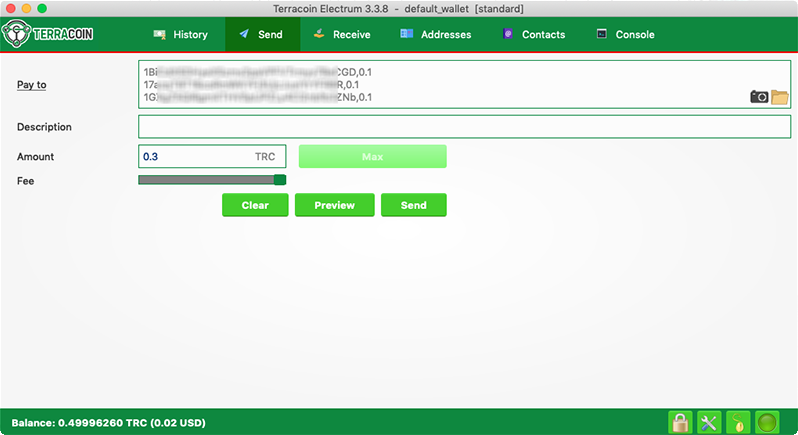Click the Clear button
Screen dimensions: 798x435
click(255, 205)
